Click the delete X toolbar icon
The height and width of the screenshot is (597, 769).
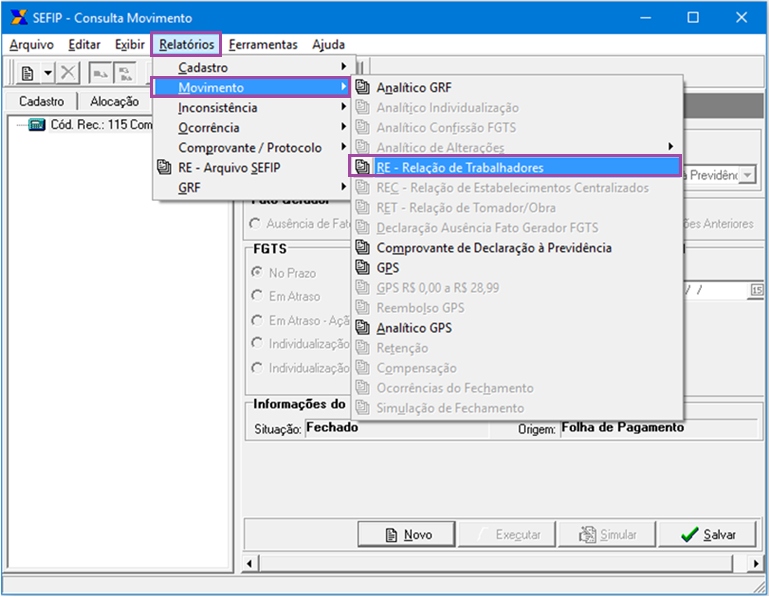click(68, 74)
